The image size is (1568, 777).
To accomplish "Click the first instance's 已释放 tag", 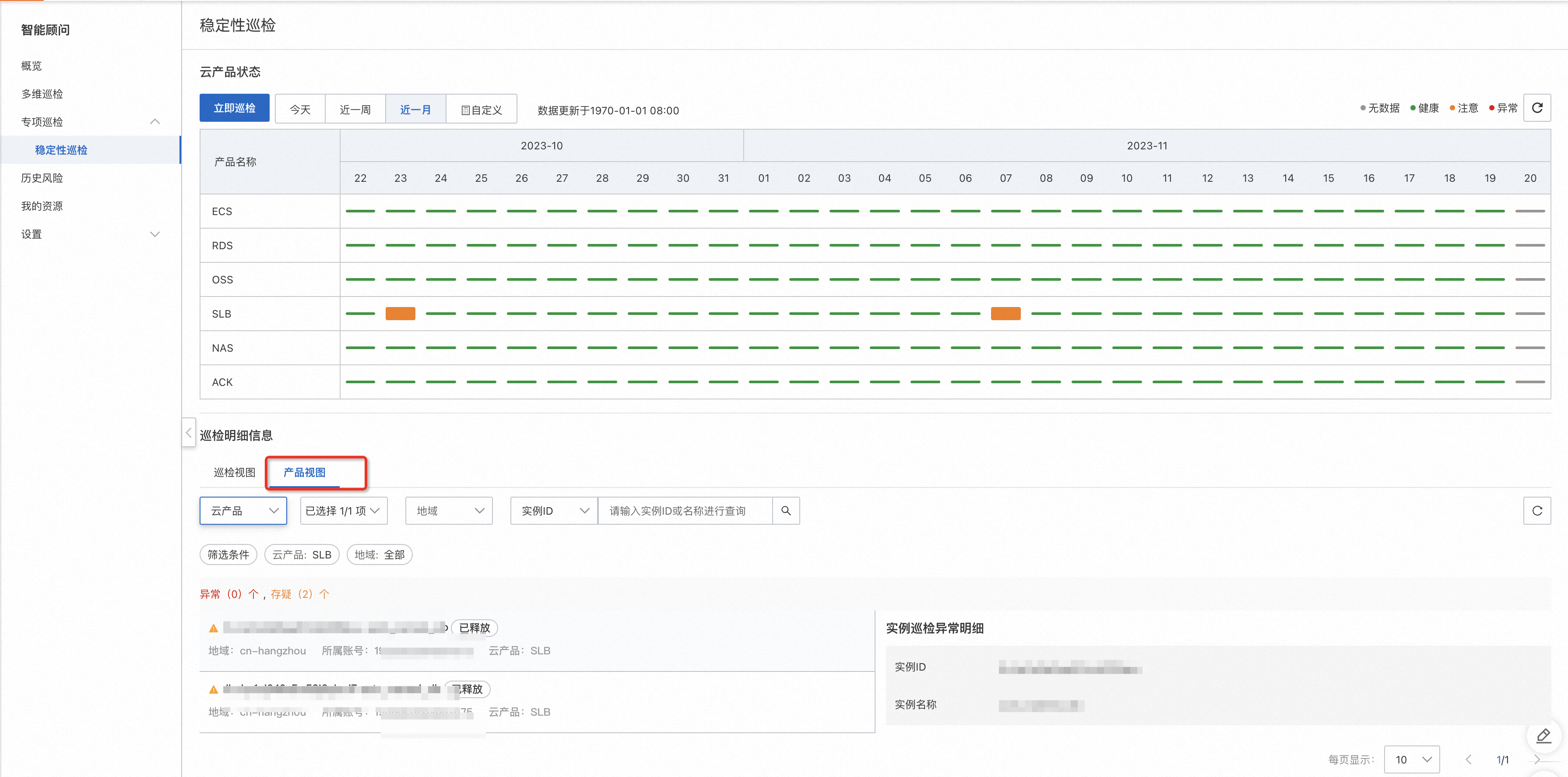I will [x=474, y=628].
